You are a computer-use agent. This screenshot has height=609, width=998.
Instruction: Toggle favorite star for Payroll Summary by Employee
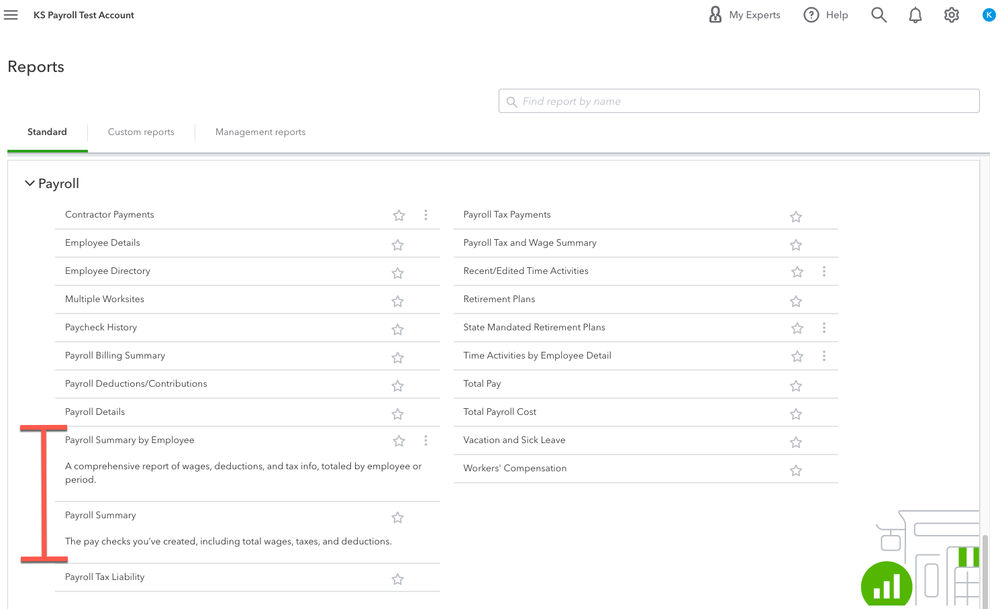[398, 440]
